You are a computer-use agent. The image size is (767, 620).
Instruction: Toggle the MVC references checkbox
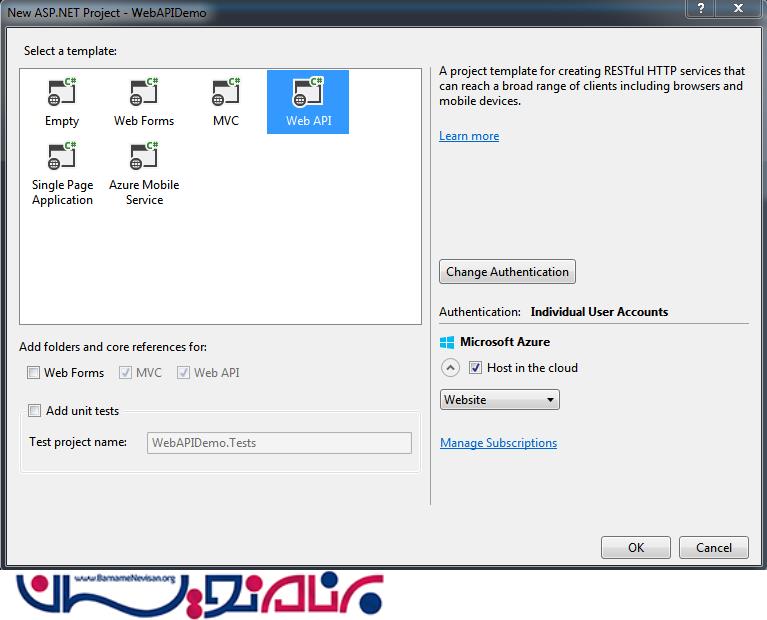[x=125, y=373]
